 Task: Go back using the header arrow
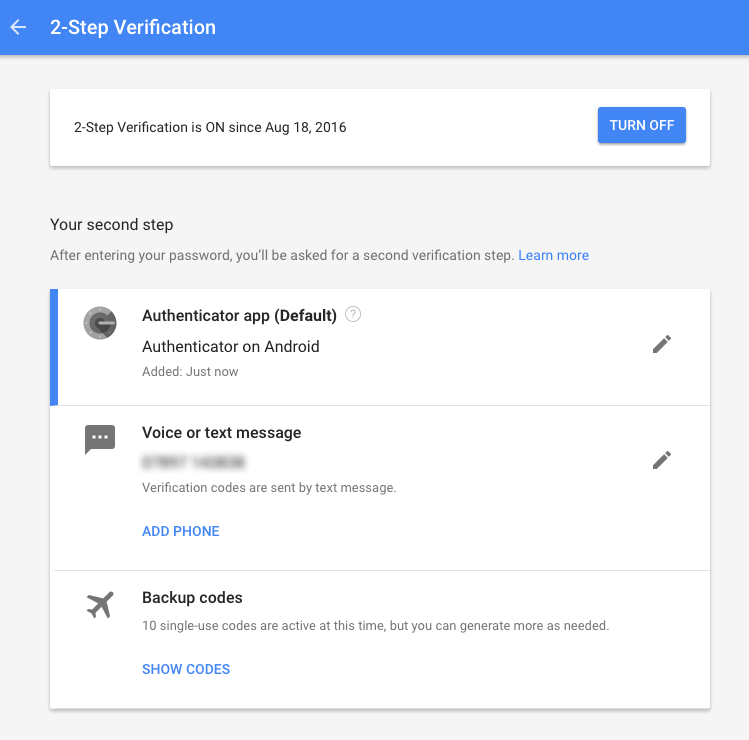(x=18, y=27)
